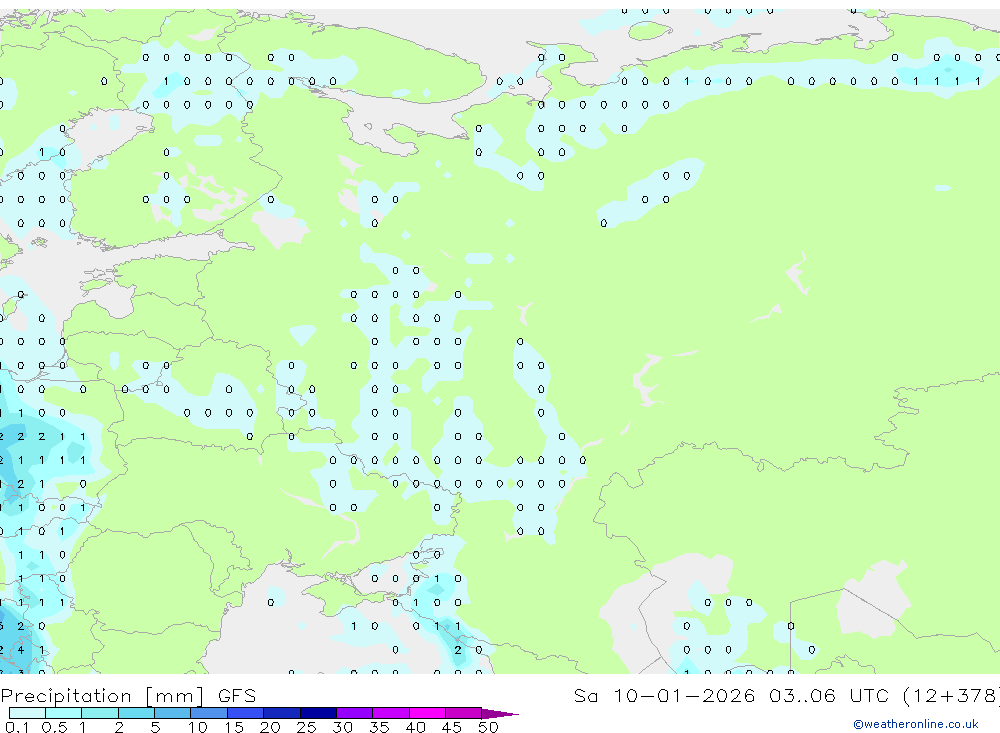Click the '45' legend value label
This screenshot has height=733, width=1000.
pyautogui.click(x=452, y=727)
